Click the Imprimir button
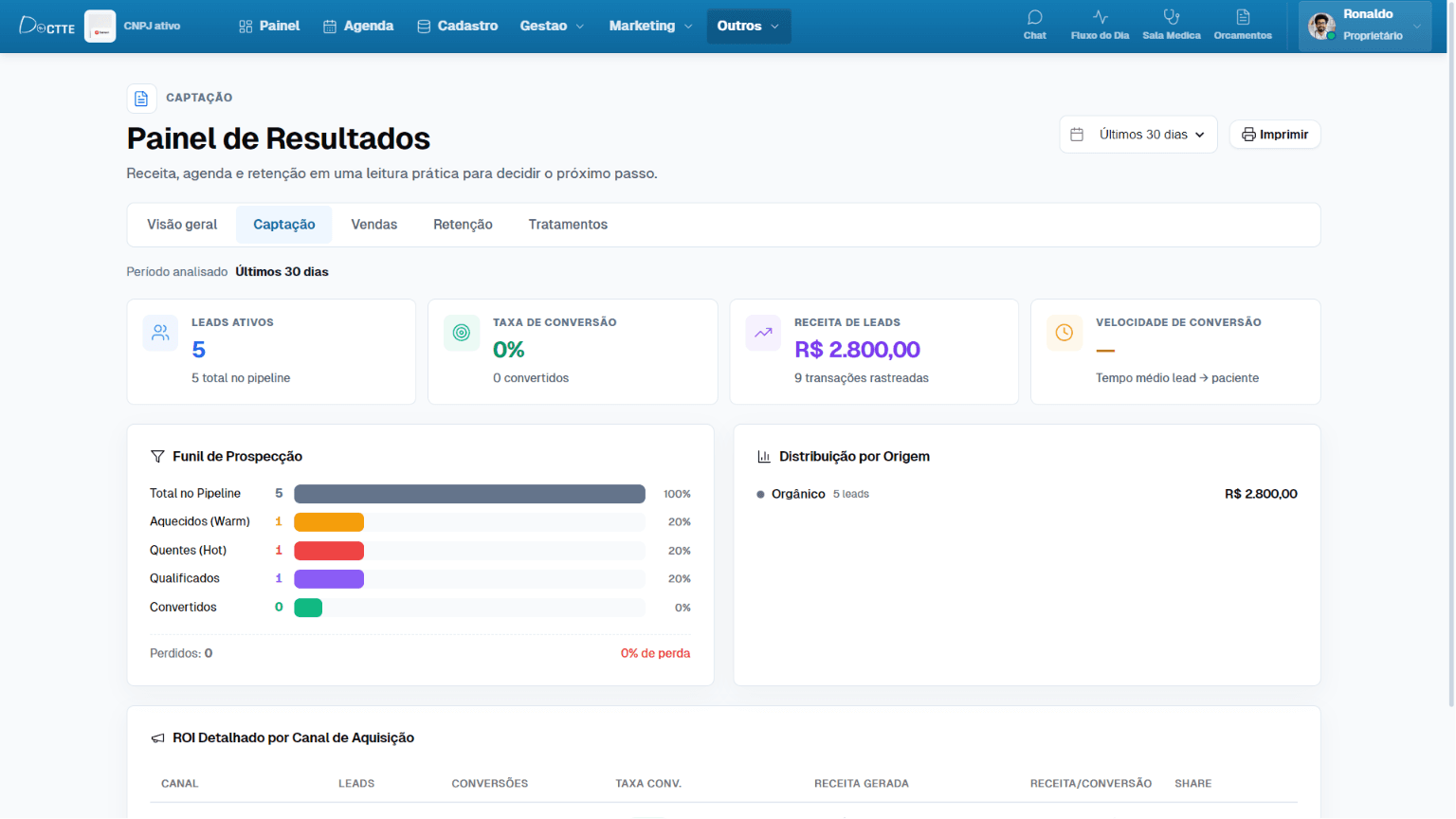 point(1275,135)
